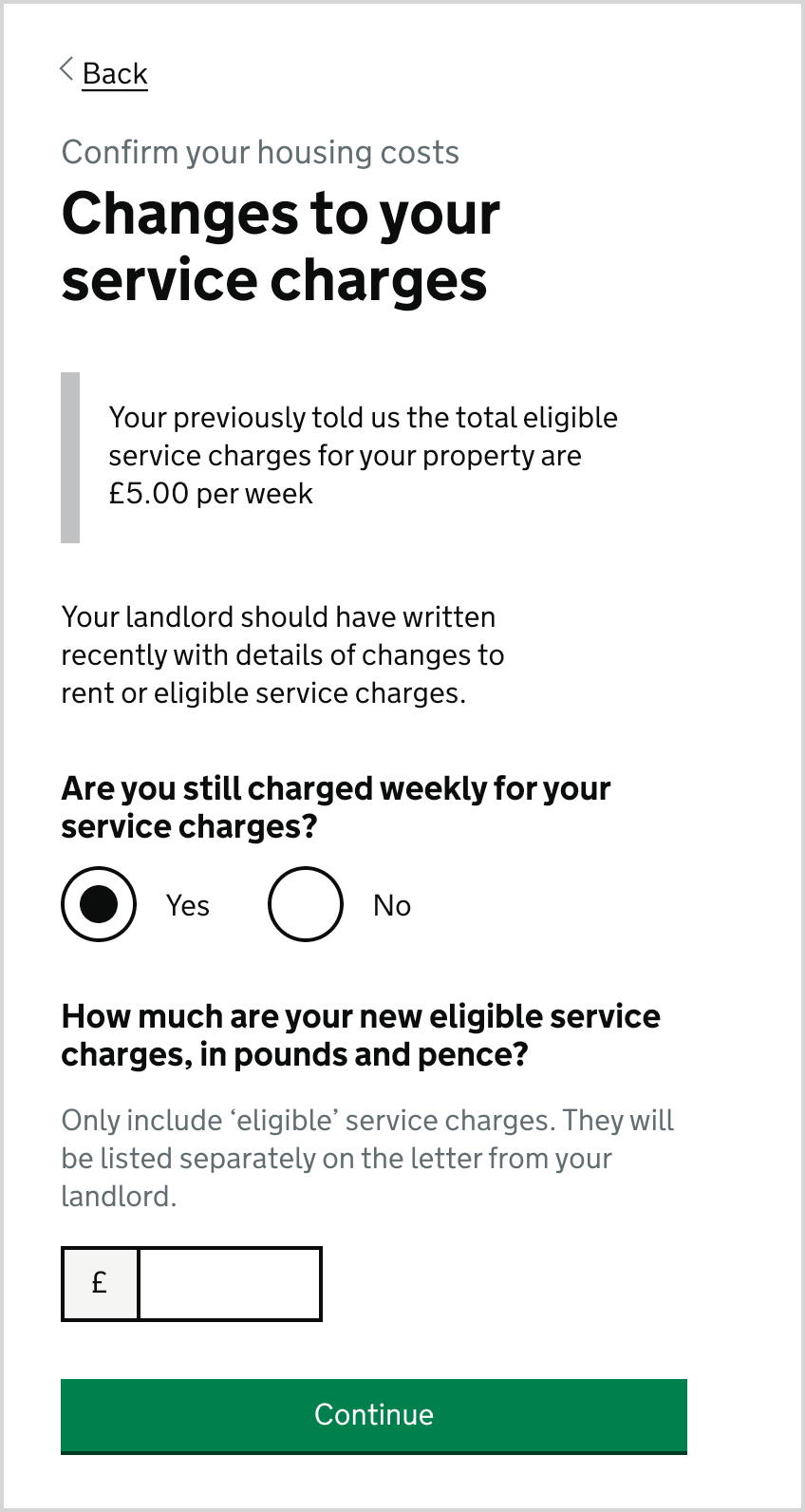Click the 'still charged weekly' question text
The image size is (805, 1512).
(335, 806)
